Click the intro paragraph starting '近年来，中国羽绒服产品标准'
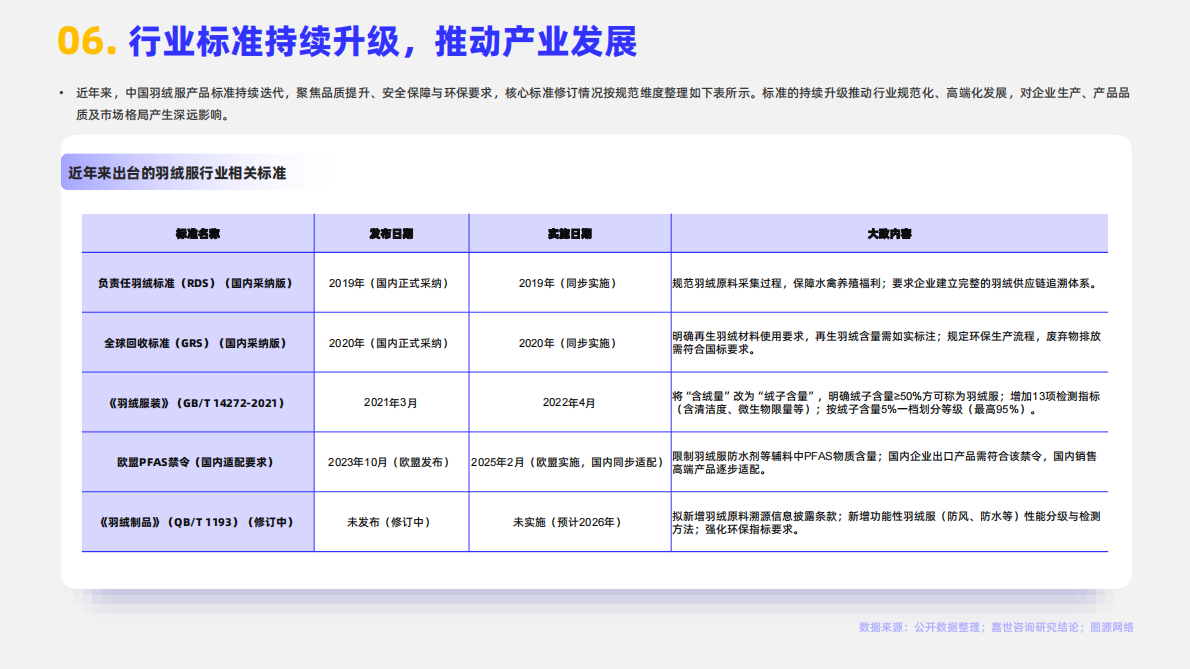 (603, 104)
